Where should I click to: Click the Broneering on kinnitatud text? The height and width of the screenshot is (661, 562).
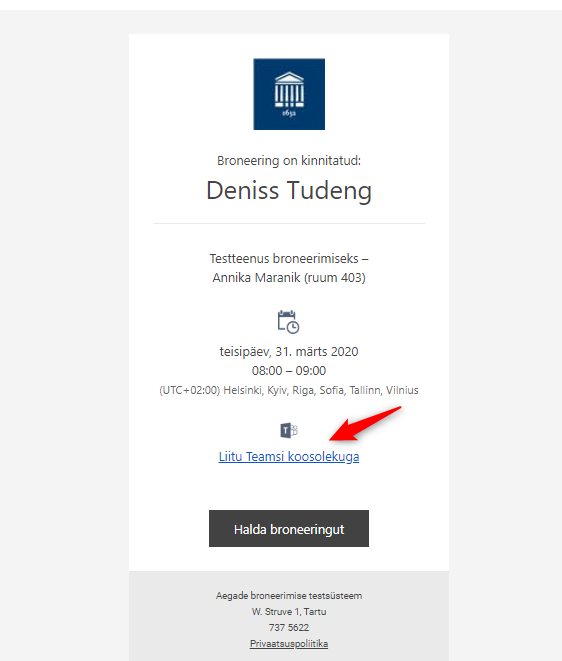tap(289, 161)
